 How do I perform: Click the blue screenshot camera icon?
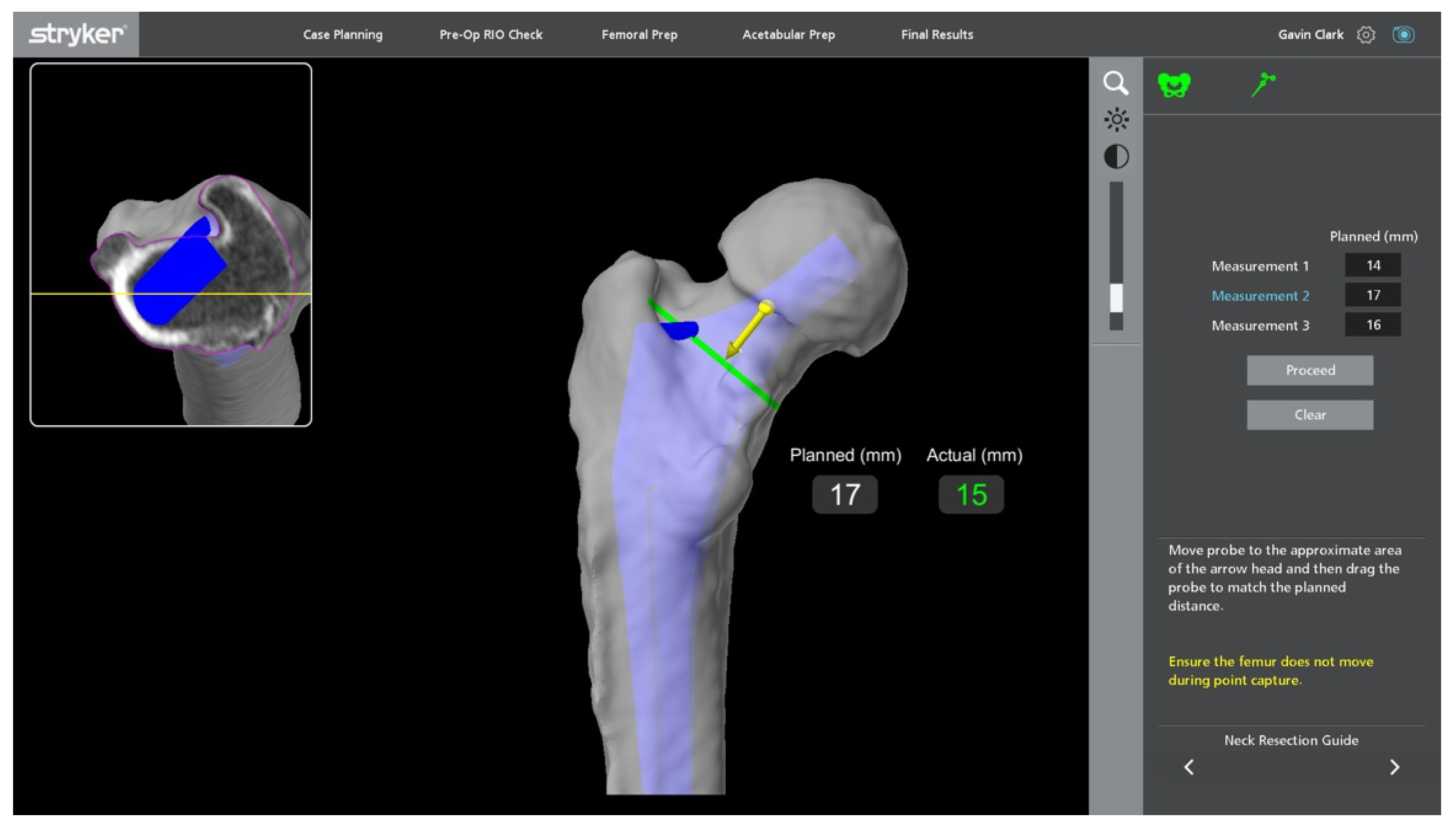pyautogui.click(x=1403, y=35)
